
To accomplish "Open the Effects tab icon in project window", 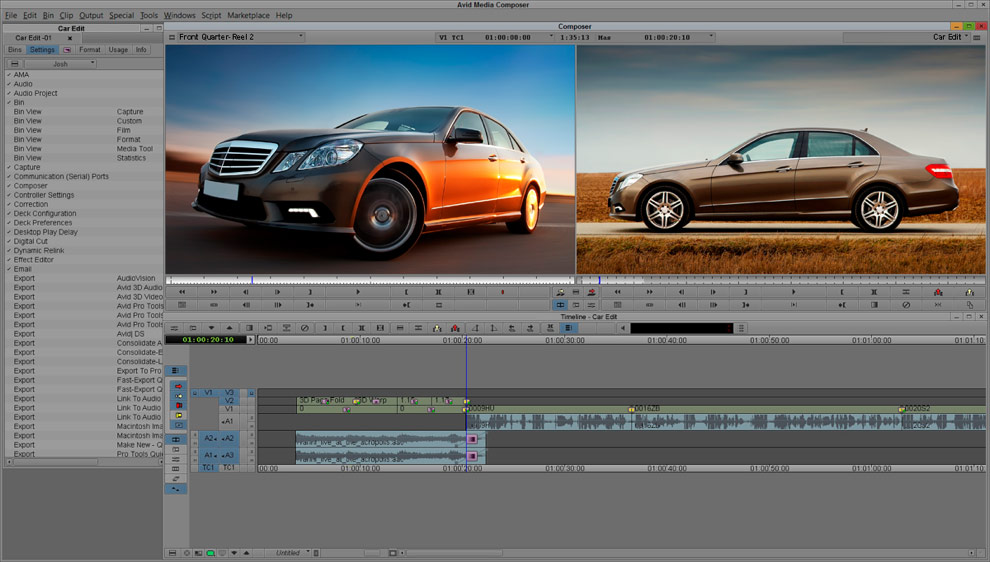I will coord(67,49).
